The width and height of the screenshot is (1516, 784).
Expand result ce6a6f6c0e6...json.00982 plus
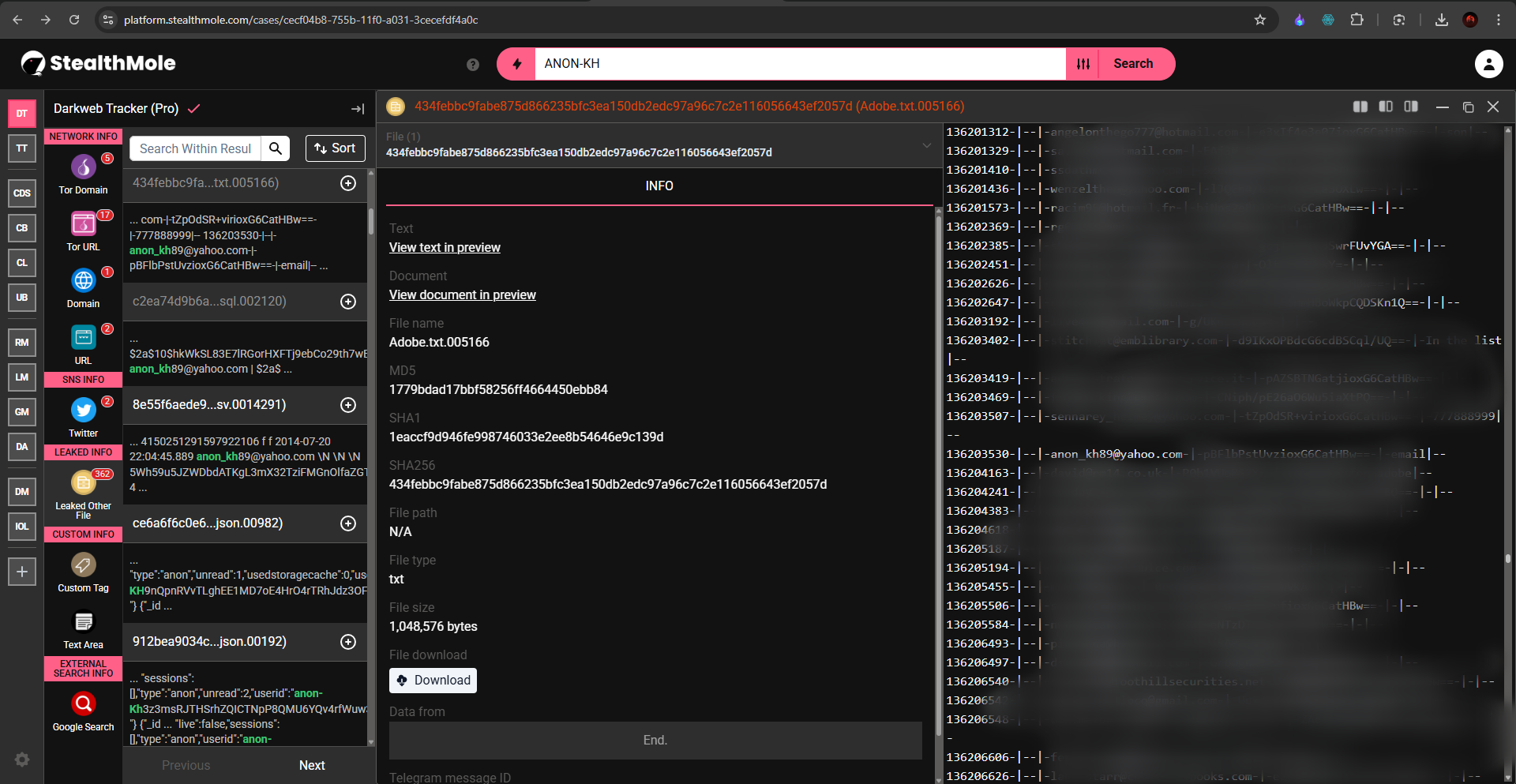click(348, 523)
